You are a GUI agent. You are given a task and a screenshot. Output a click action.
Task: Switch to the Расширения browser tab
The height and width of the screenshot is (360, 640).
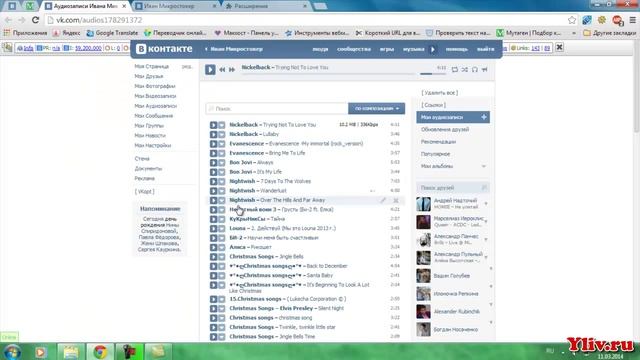click(267, 6)
